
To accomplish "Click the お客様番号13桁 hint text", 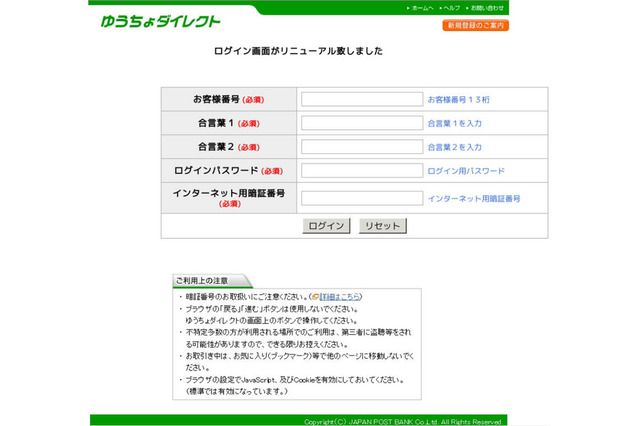I will tap(458, 100).
